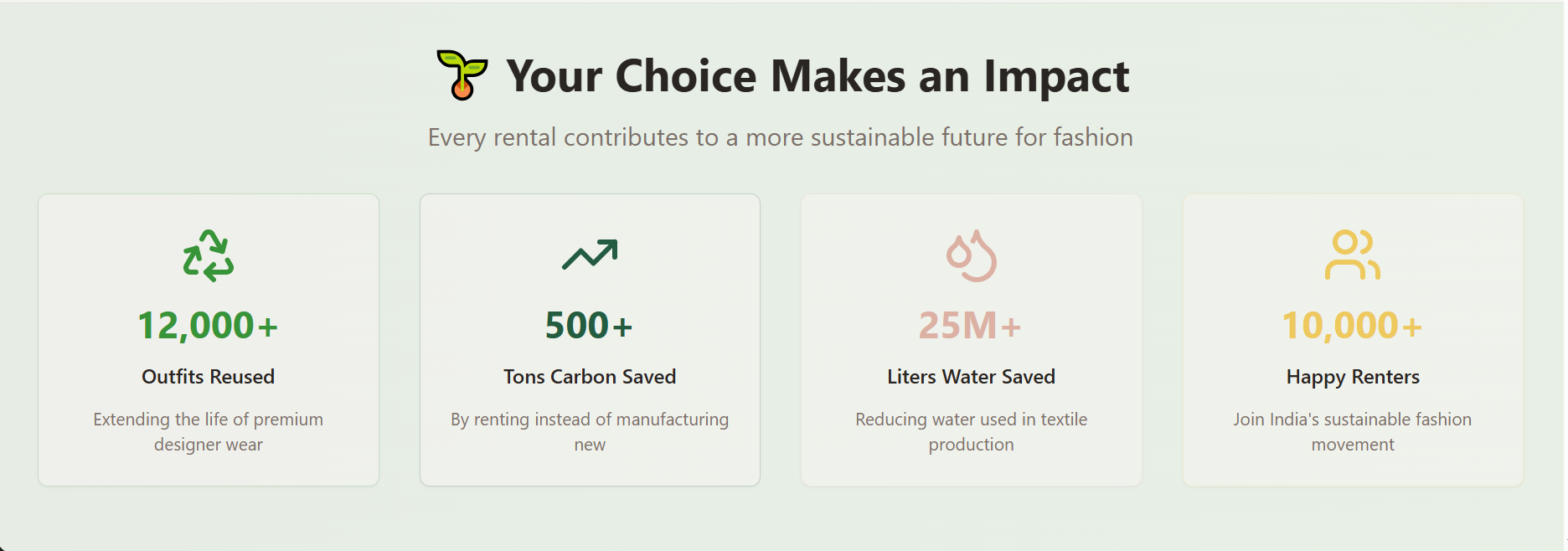Click the 10,000+ statistic number

(1353, 326)
